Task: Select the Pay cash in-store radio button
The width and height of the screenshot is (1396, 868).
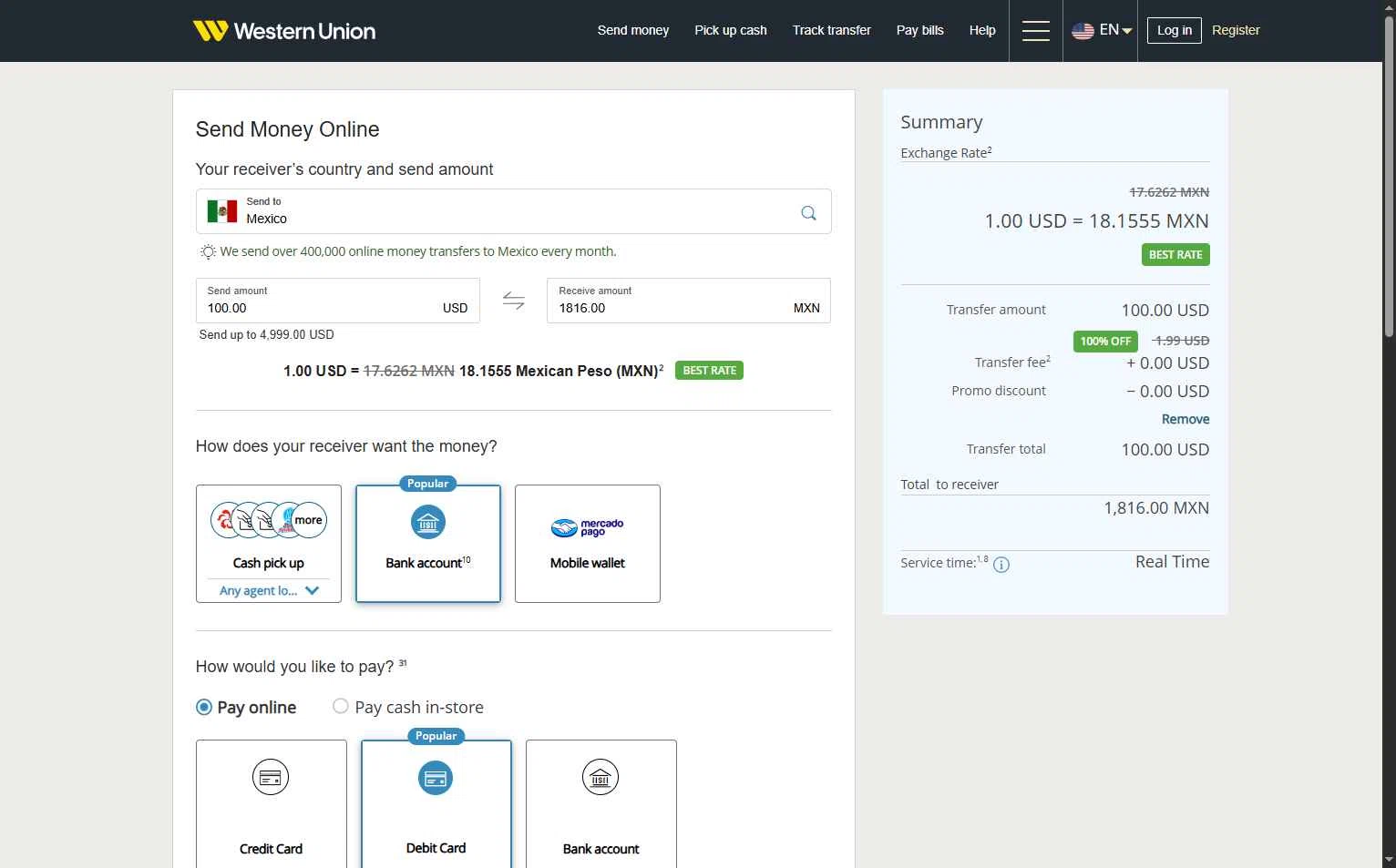Action: pyautogui.click(x=341, y=706)
